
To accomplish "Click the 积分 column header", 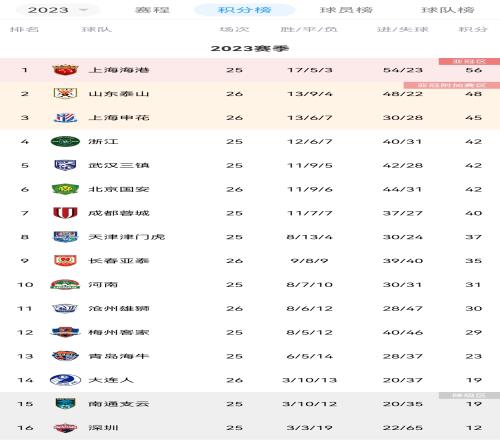I will pos(473,29).
